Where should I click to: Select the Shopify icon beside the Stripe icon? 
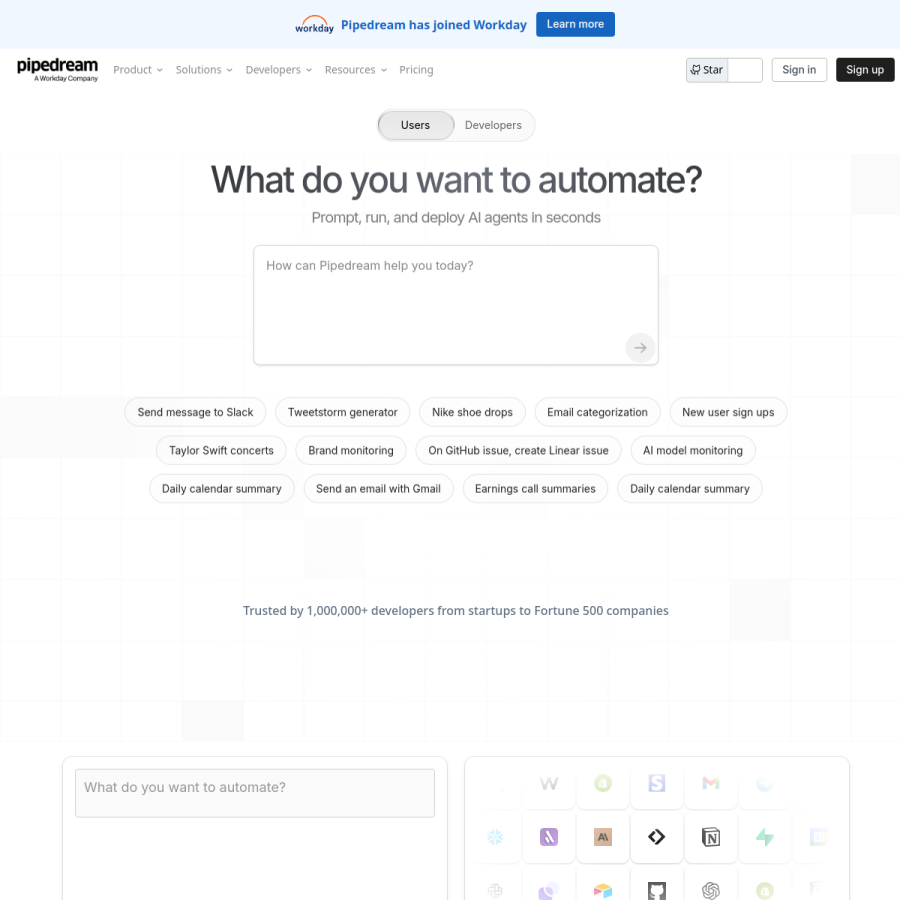click(603, 783)
